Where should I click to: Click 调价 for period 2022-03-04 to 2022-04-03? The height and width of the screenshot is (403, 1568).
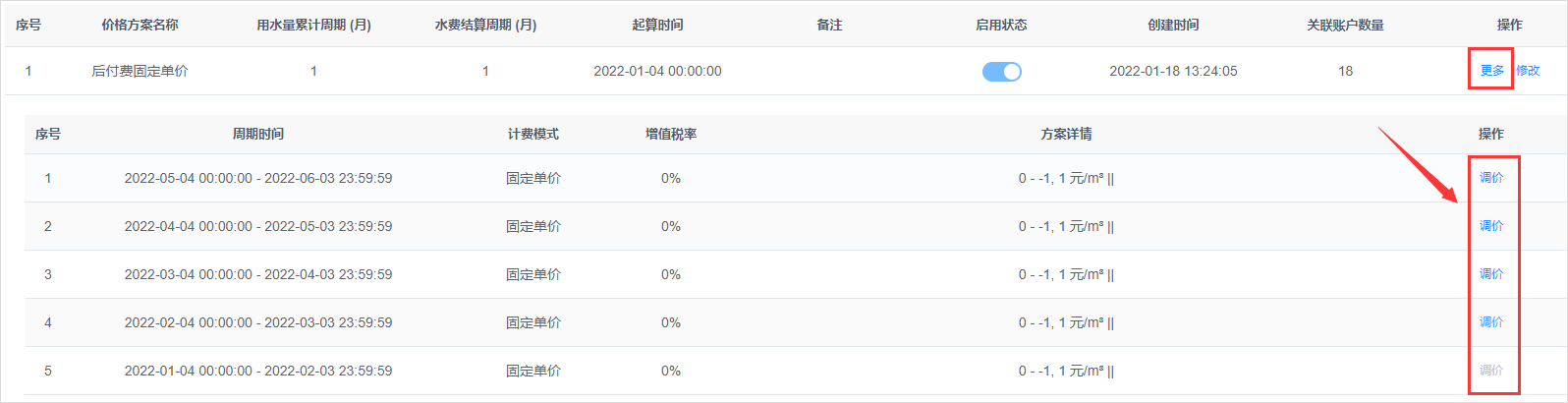pyautogui.click(x=1491, y=274)
